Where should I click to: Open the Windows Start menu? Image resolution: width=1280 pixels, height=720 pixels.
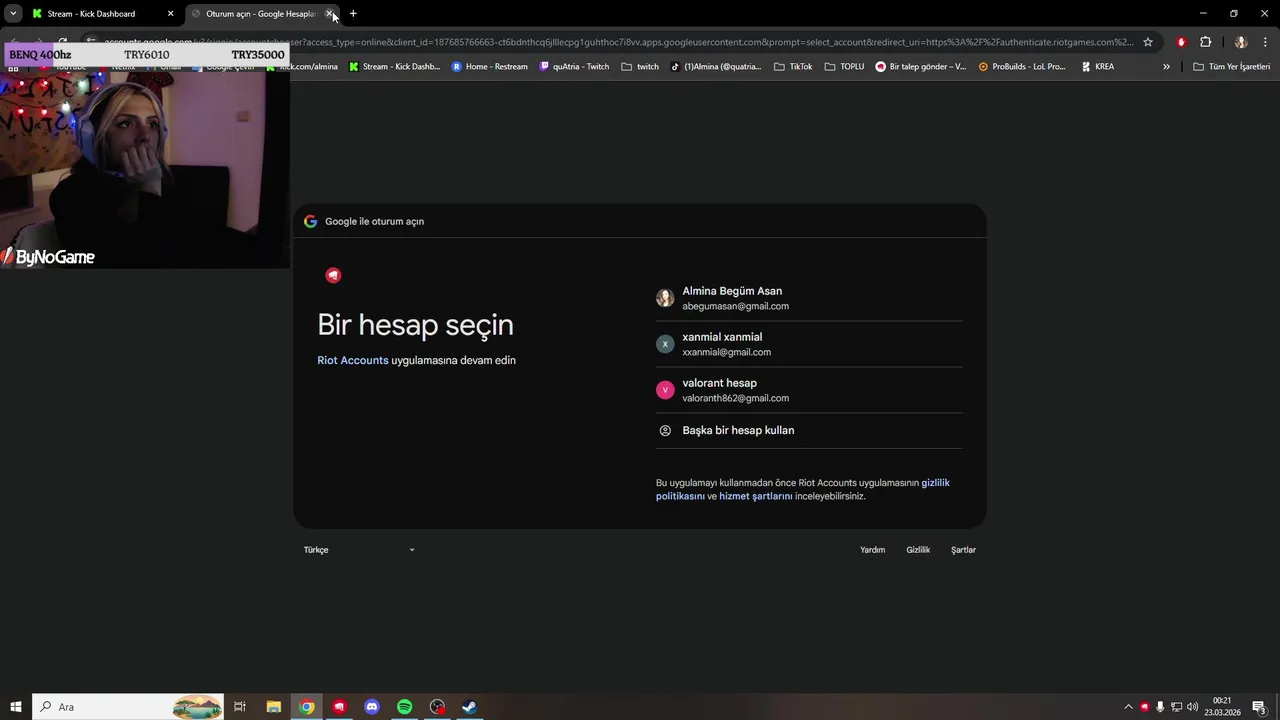[x=16, y=707]
